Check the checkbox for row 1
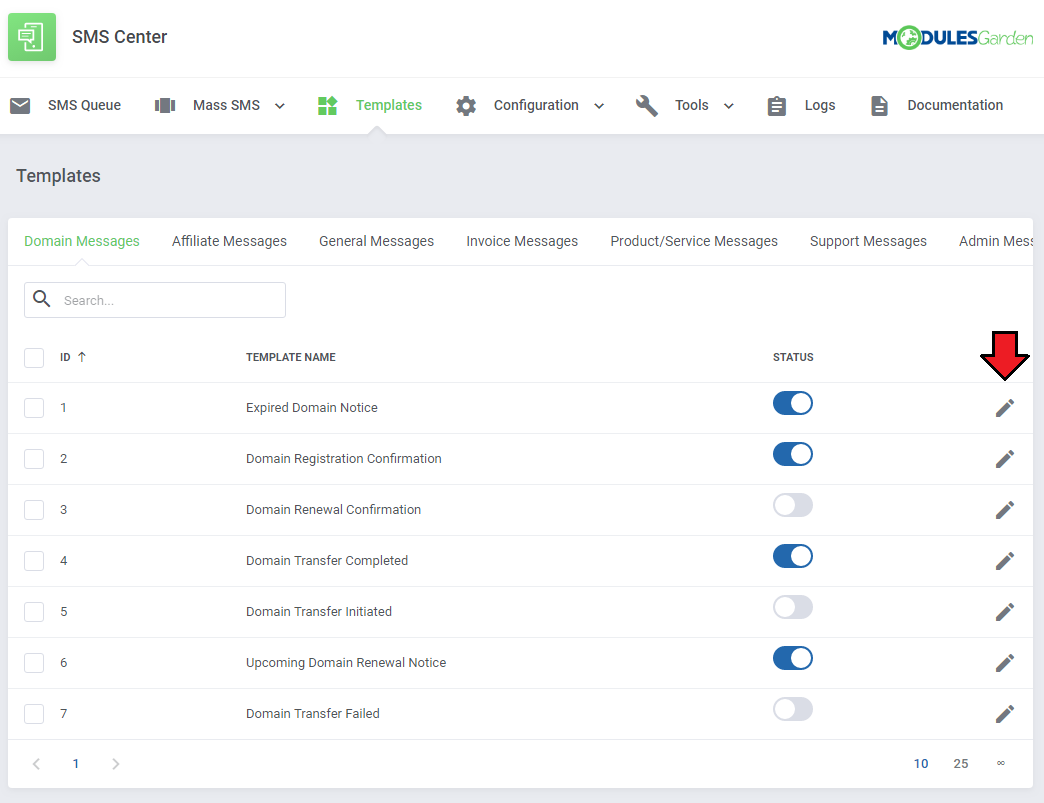 pyautogui.click(x=34, y=407)
